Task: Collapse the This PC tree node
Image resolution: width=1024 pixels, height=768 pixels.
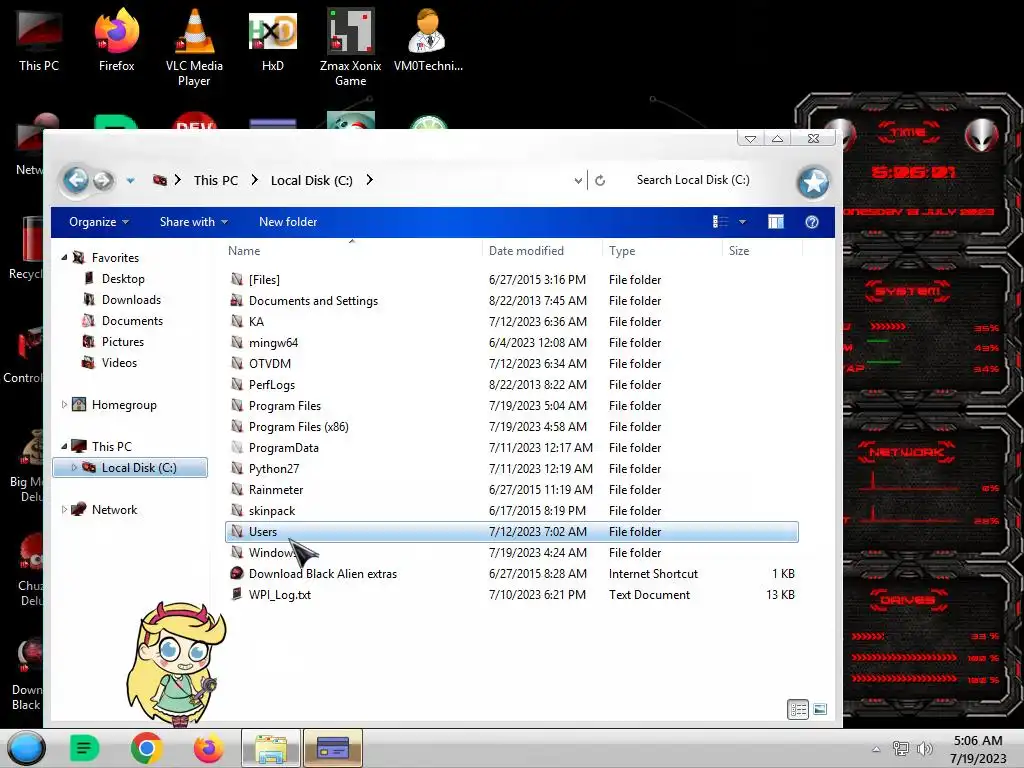Action: coord(64,447)
